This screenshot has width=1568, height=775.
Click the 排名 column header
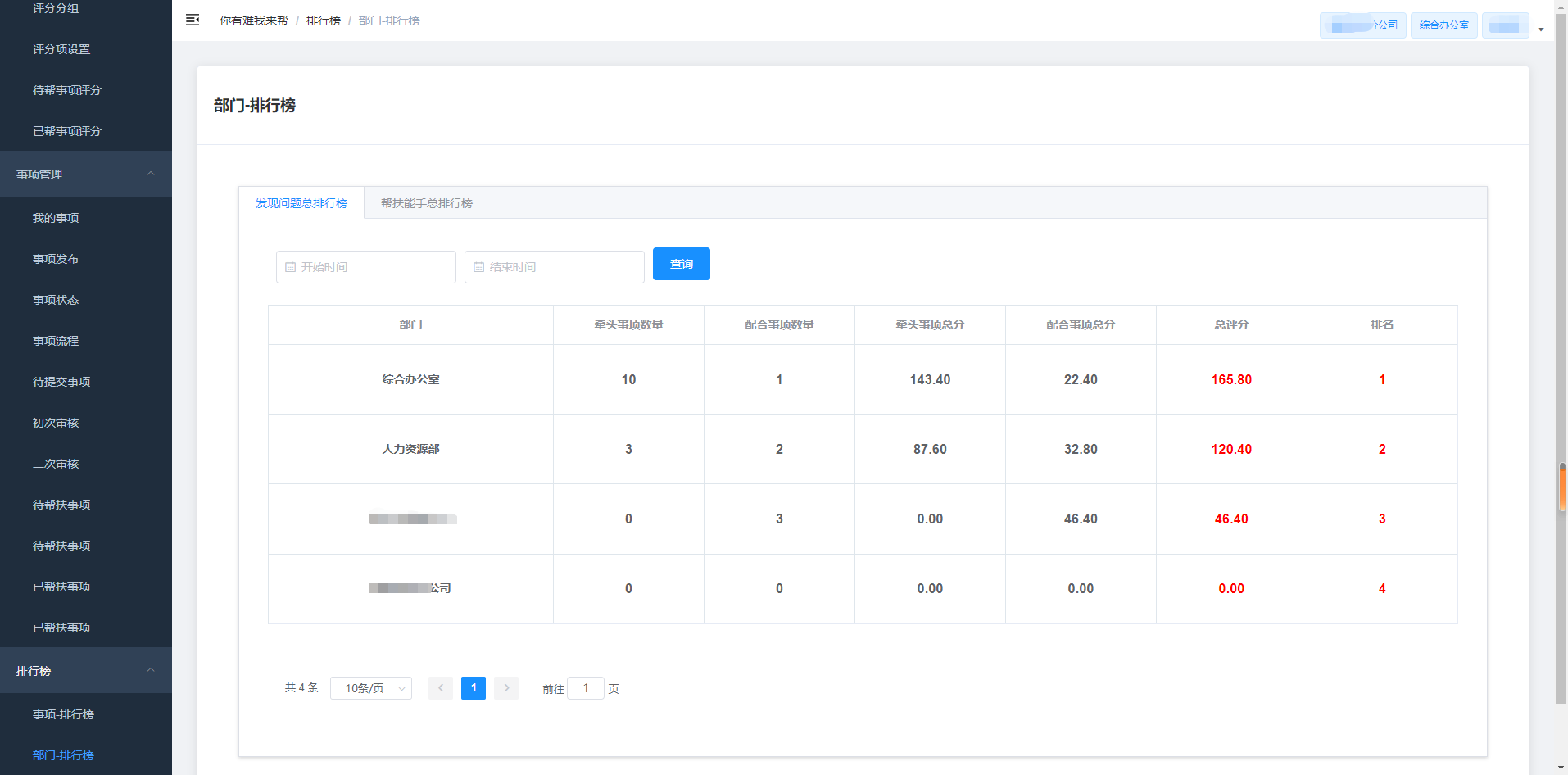pyautogui.click(x=1382, y=324)
